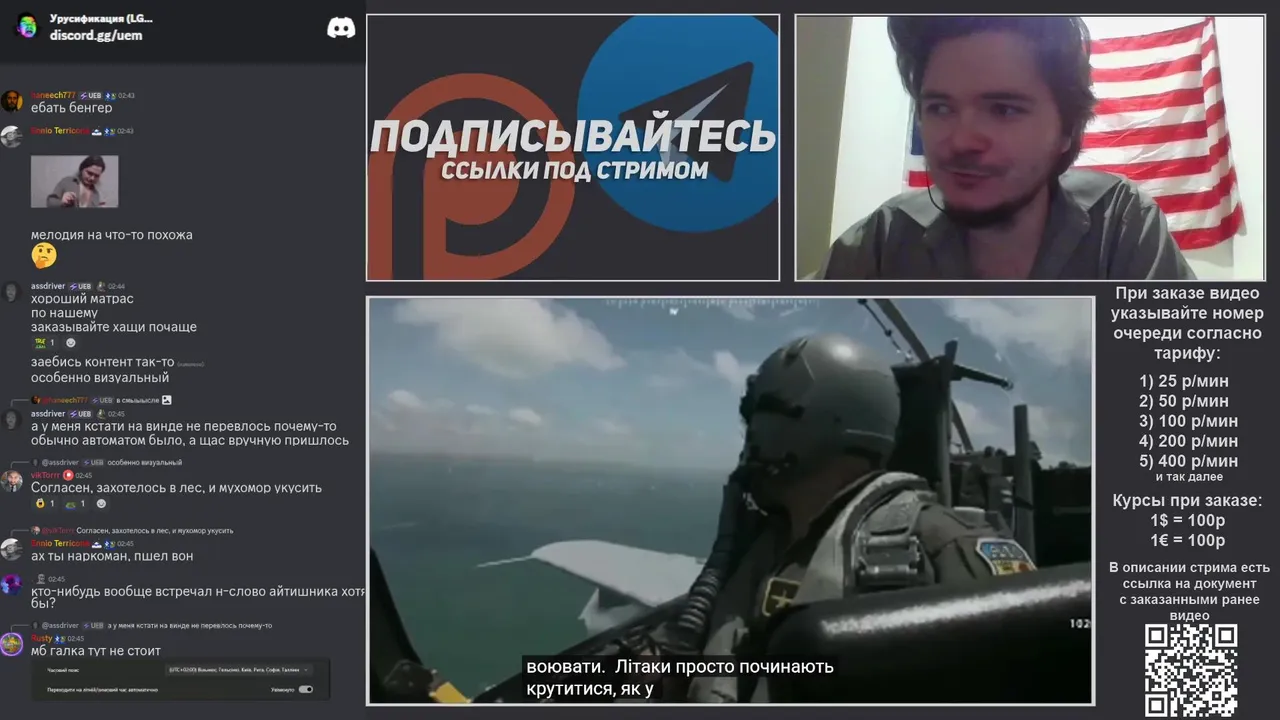Click the image attachment icon in the haneech777 reply
Viewport: 1280px width, 720px height.
tap(167, 400)
